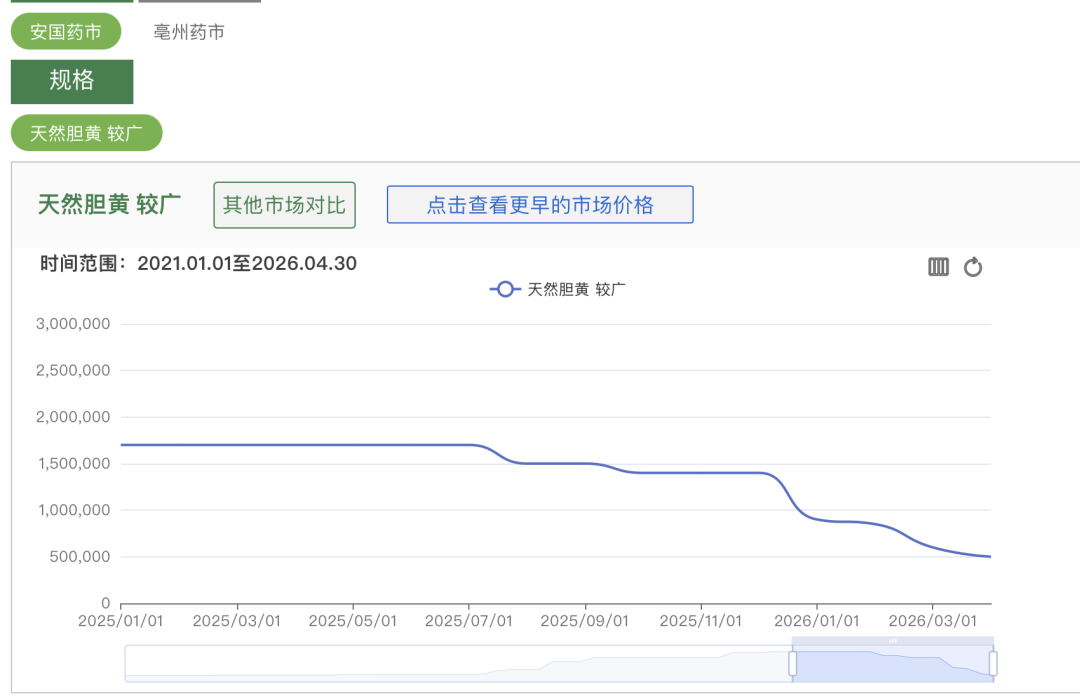Screen dimensions: 1080x696
Task: Click the 2026/01/01 x-axis date label
Action: (x=817, y=621)
